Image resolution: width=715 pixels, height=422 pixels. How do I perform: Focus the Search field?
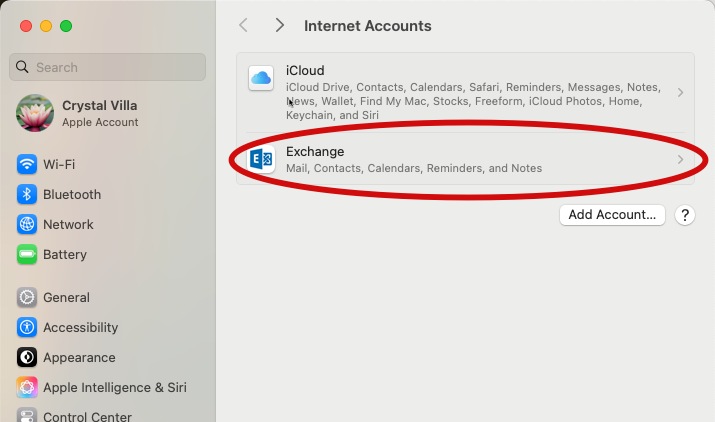click(107, 67)
